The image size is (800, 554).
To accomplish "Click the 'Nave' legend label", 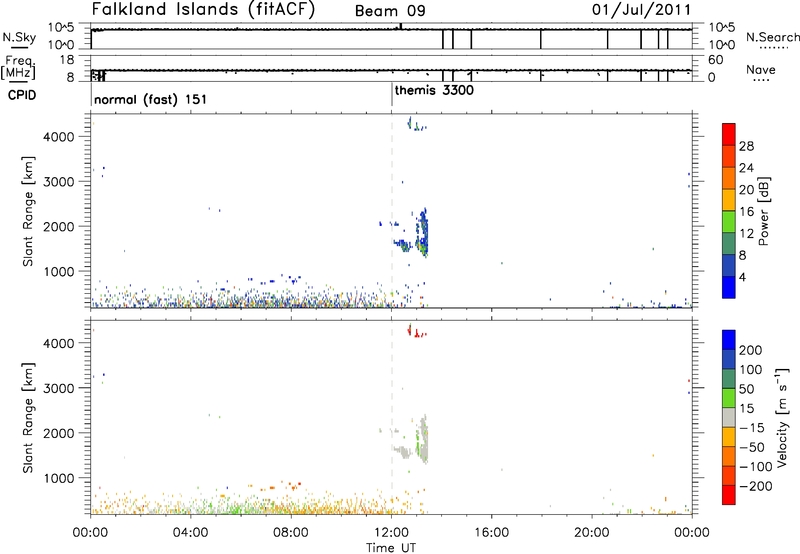I will pos(761,70).
